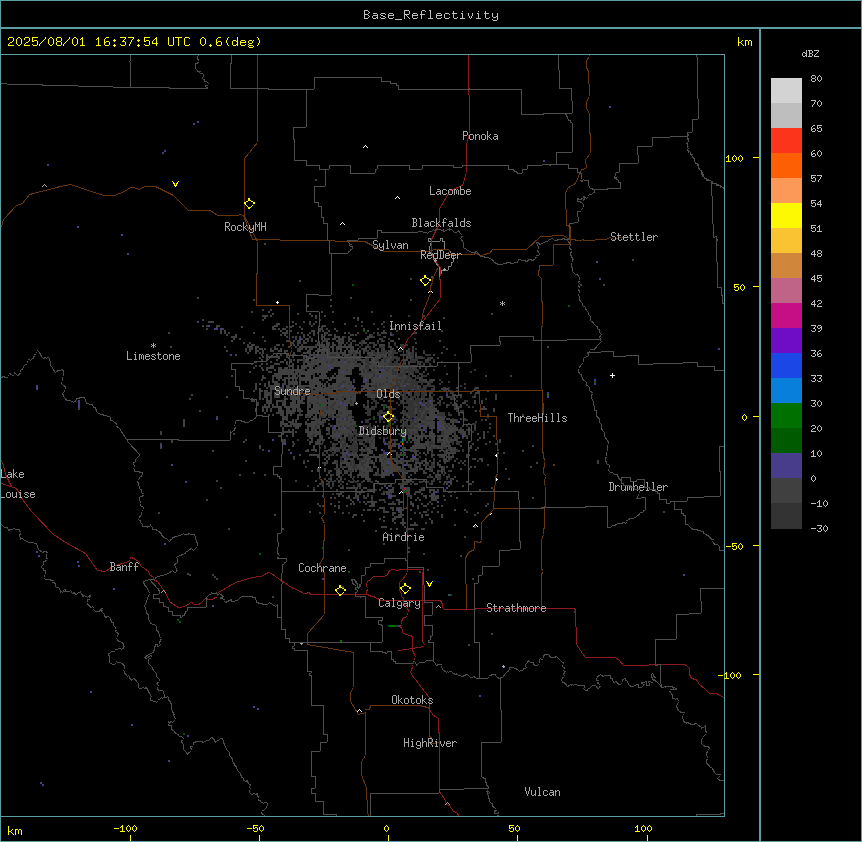
Task: Select the yellow diamond marker above Didsbury
Action: pyautogui.click(x=388, y=417)
